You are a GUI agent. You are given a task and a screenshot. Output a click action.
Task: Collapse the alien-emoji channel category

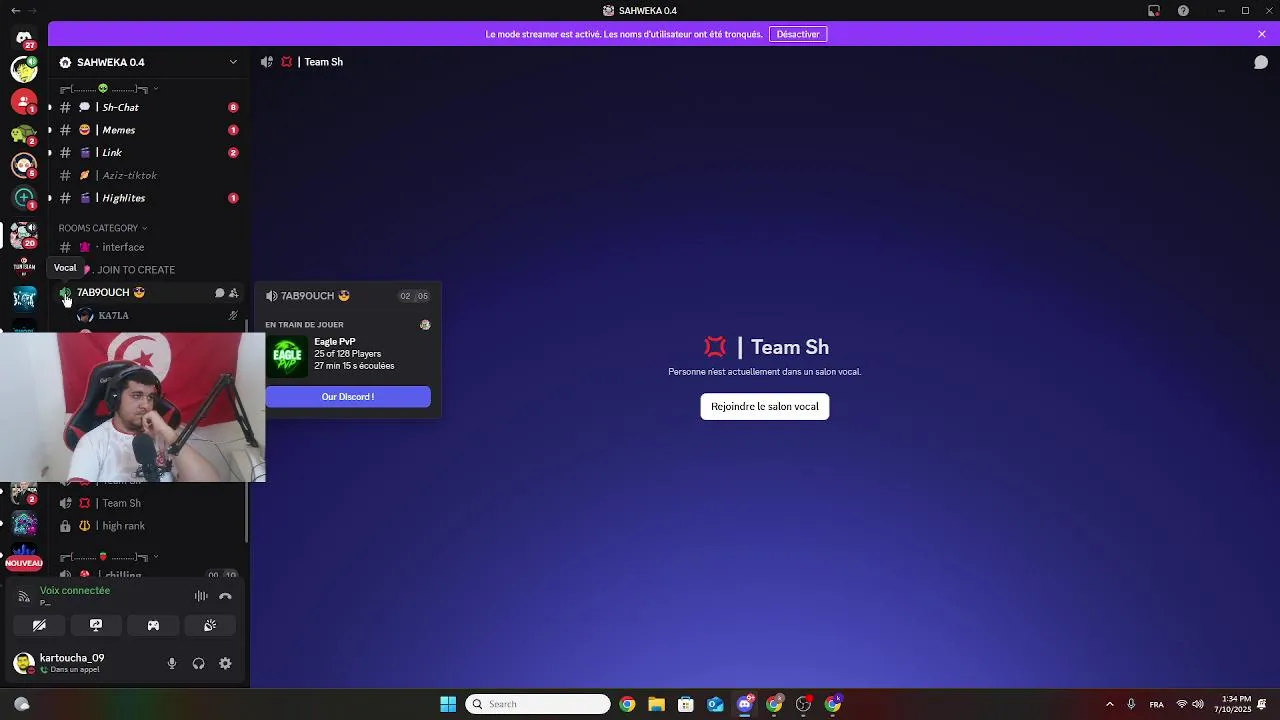[108, 89]
